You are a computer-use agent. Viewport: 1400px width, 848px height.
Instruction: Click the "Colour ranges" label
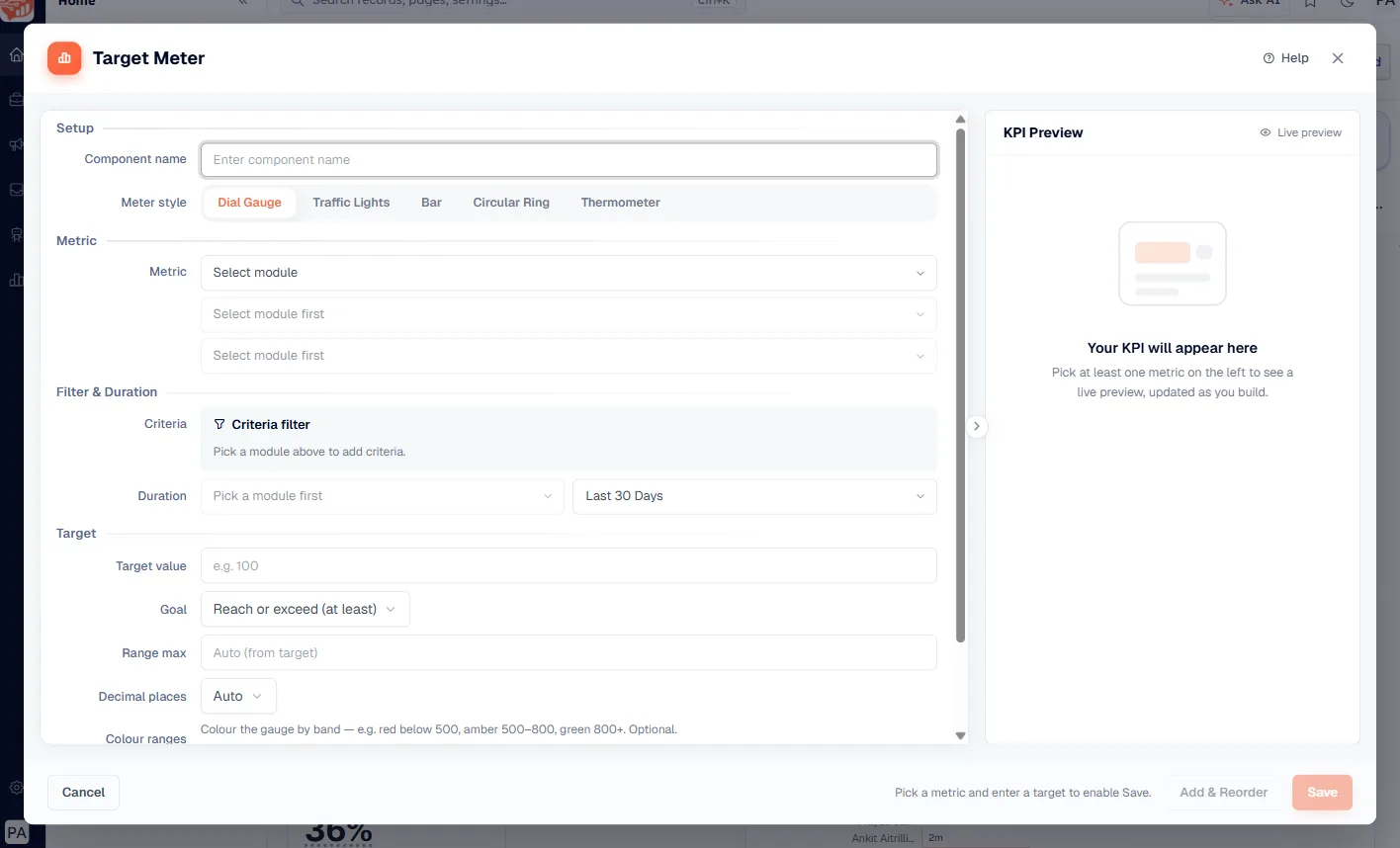(x=146, y=738)
